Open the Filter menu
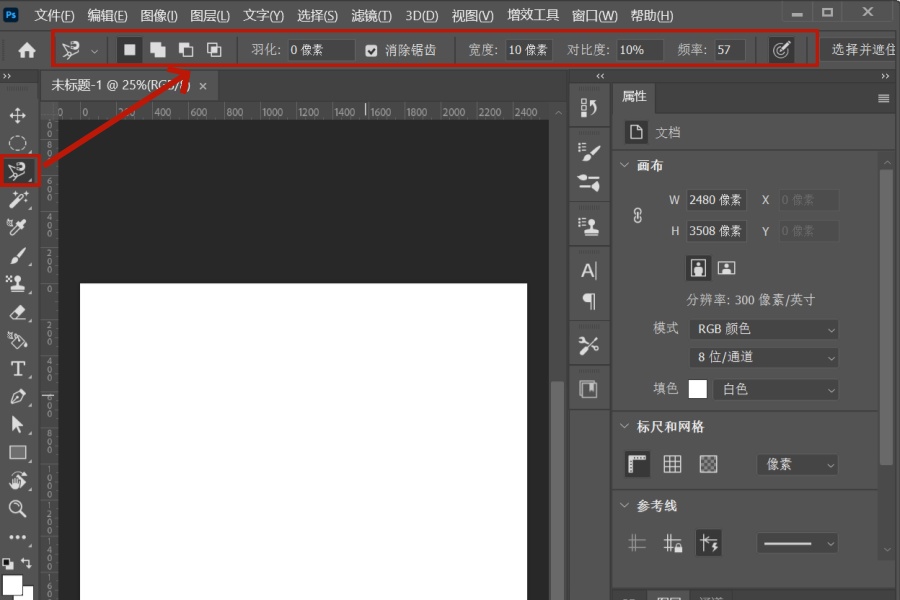Viewport: 900px width, 600px height. (371, 16)
